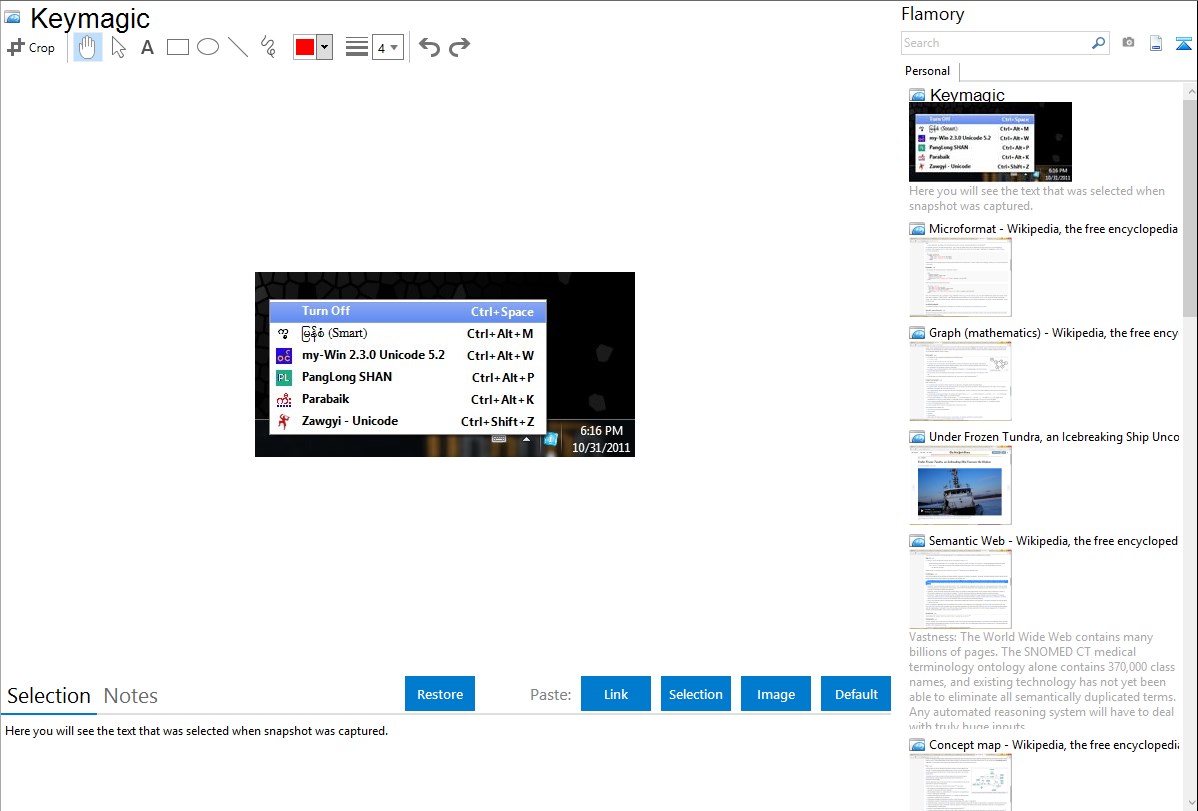This screenshot has height=811, width=1198.
Task: Click Turn Off in the screenshot menu
Action: (408, 311)
